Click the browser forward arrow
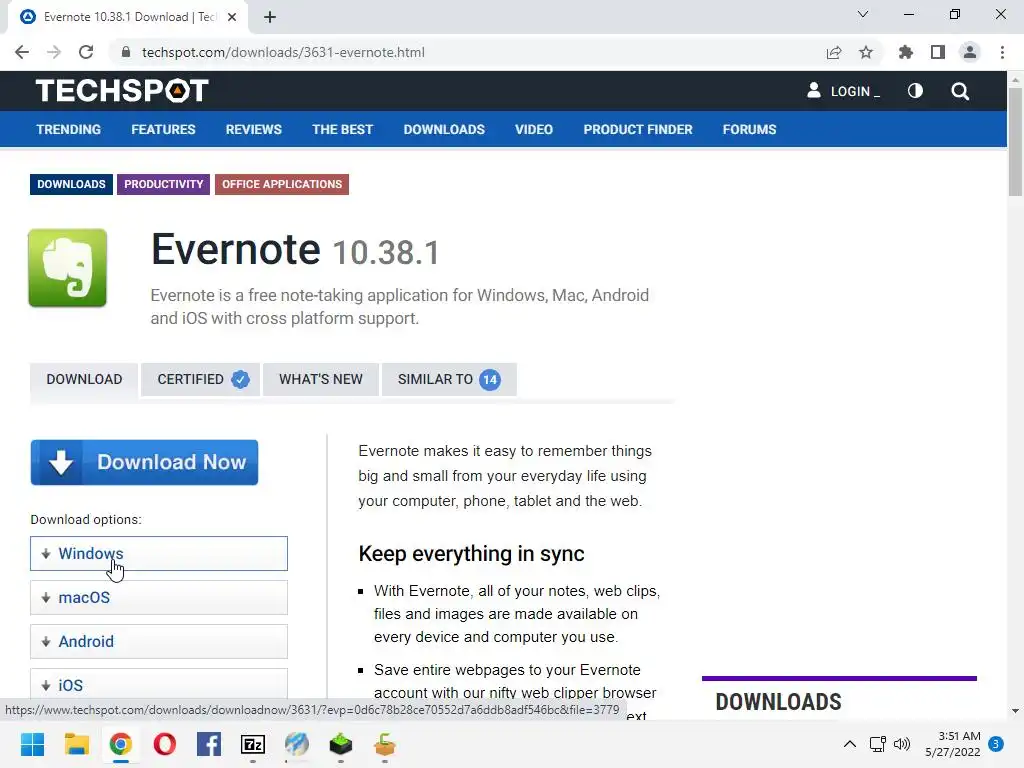The image size is (1024, 768). 54,52
